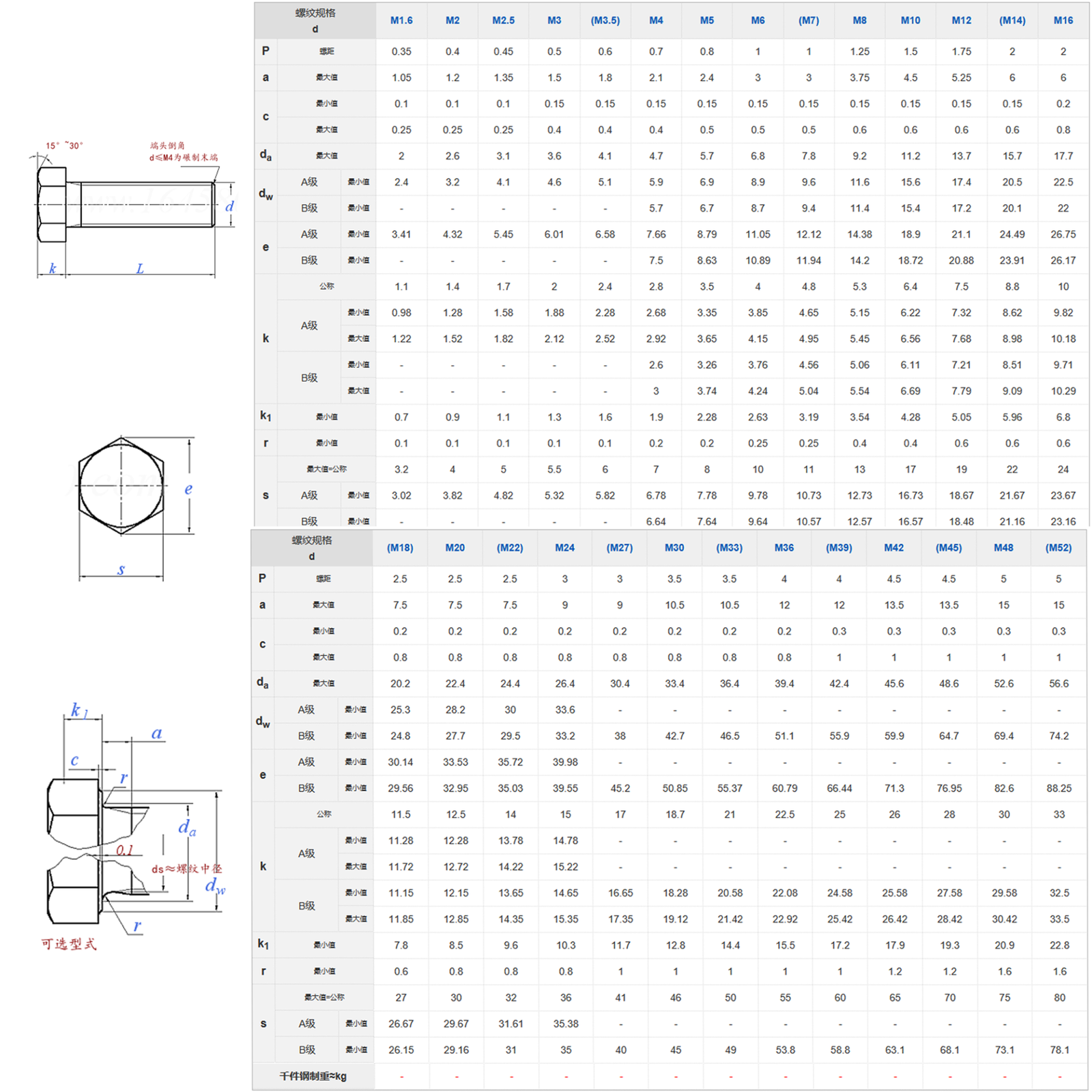The image size is (1092, 1092).
Task: Click the '可选型式' caption text
Action: point(69,944)
